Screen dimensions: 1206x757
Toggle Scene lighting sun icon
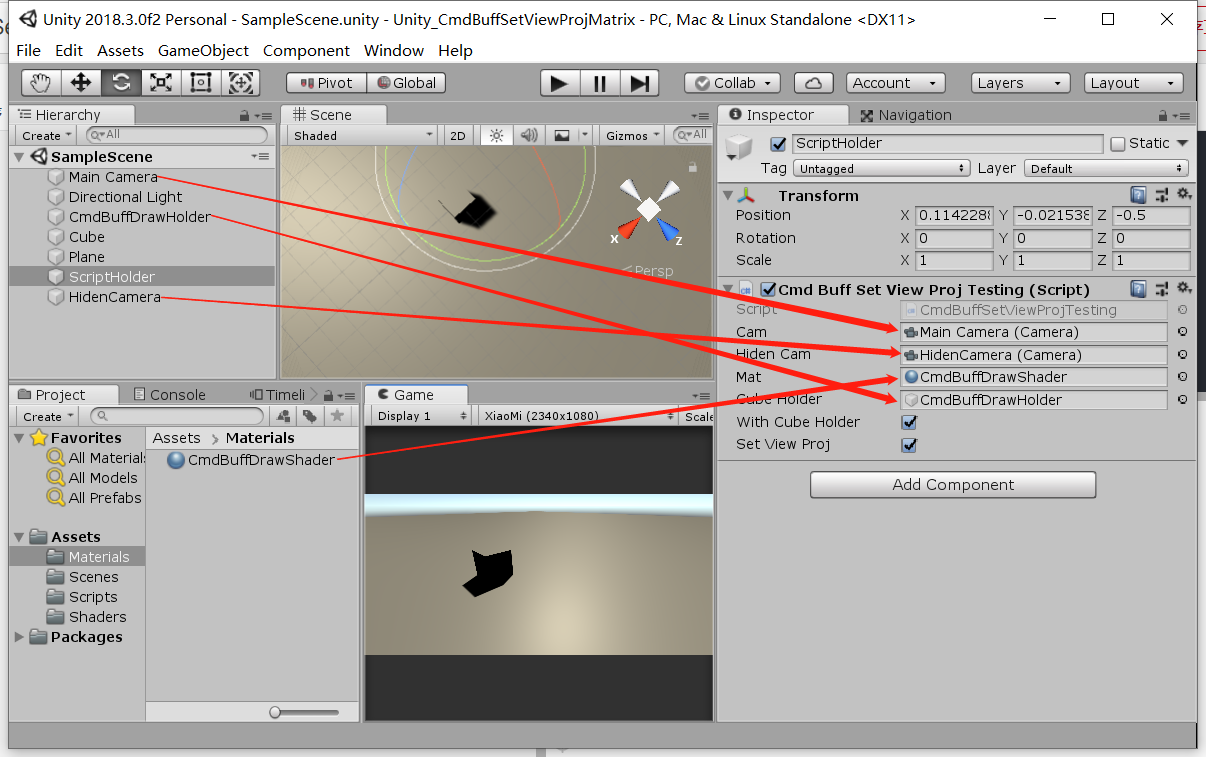pos(496,135)
